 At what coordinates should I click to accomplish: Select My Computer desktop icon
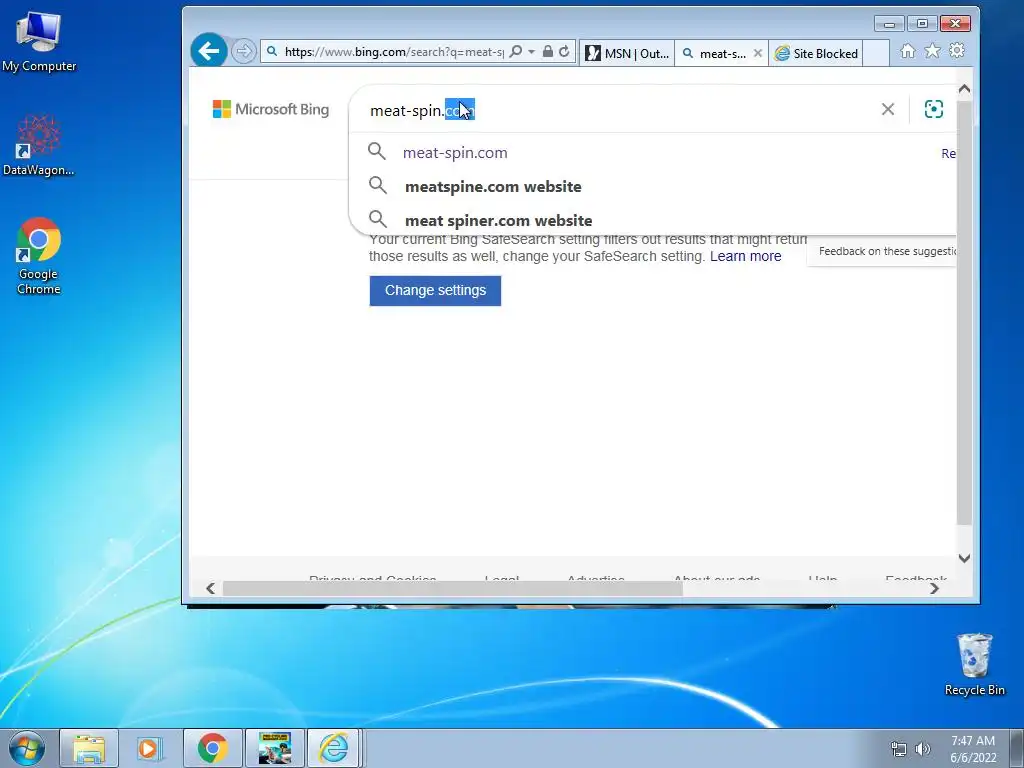tap(39, 41)
